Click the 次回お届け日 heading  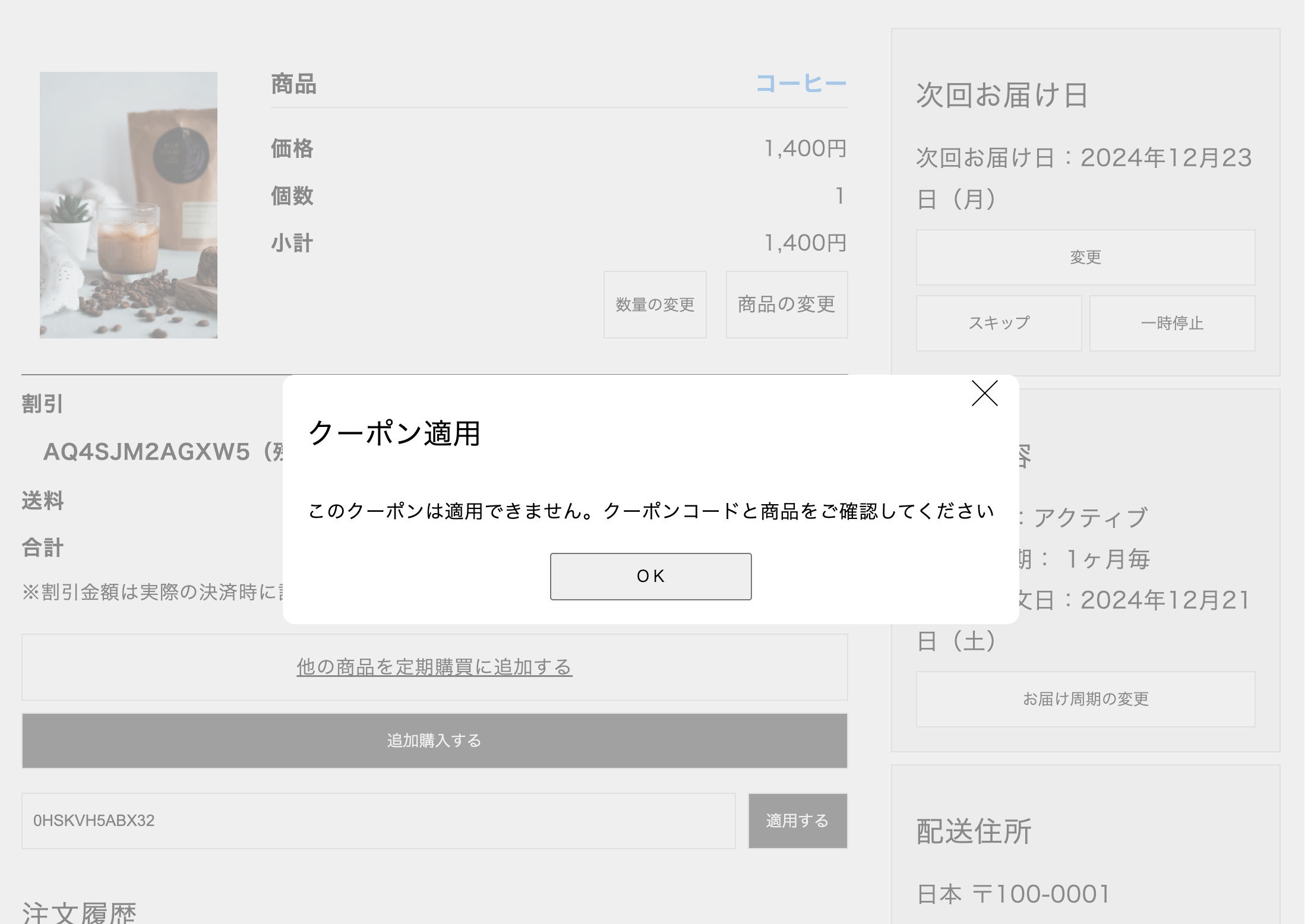[x=1001, y=95]
